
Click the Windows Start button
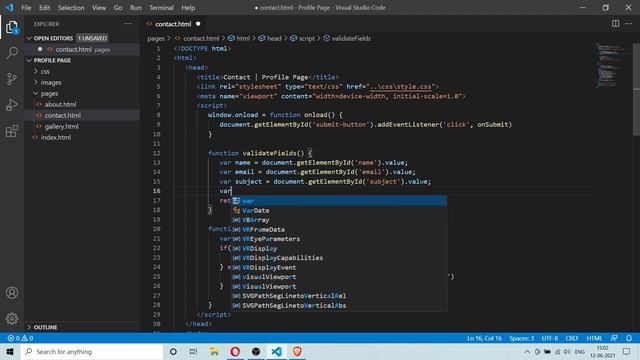click(x=10, y=351)
